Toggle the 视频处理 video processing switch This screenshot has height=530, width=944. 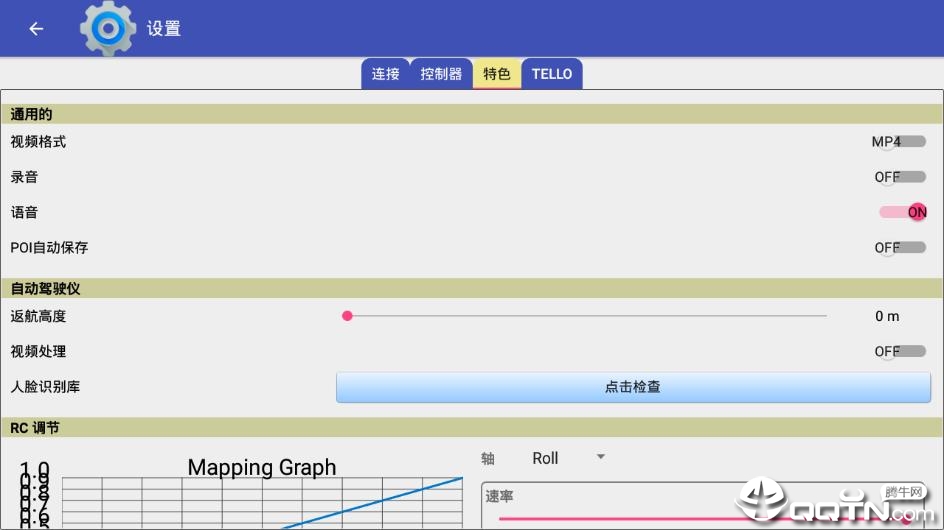click(x=900, y=351)
